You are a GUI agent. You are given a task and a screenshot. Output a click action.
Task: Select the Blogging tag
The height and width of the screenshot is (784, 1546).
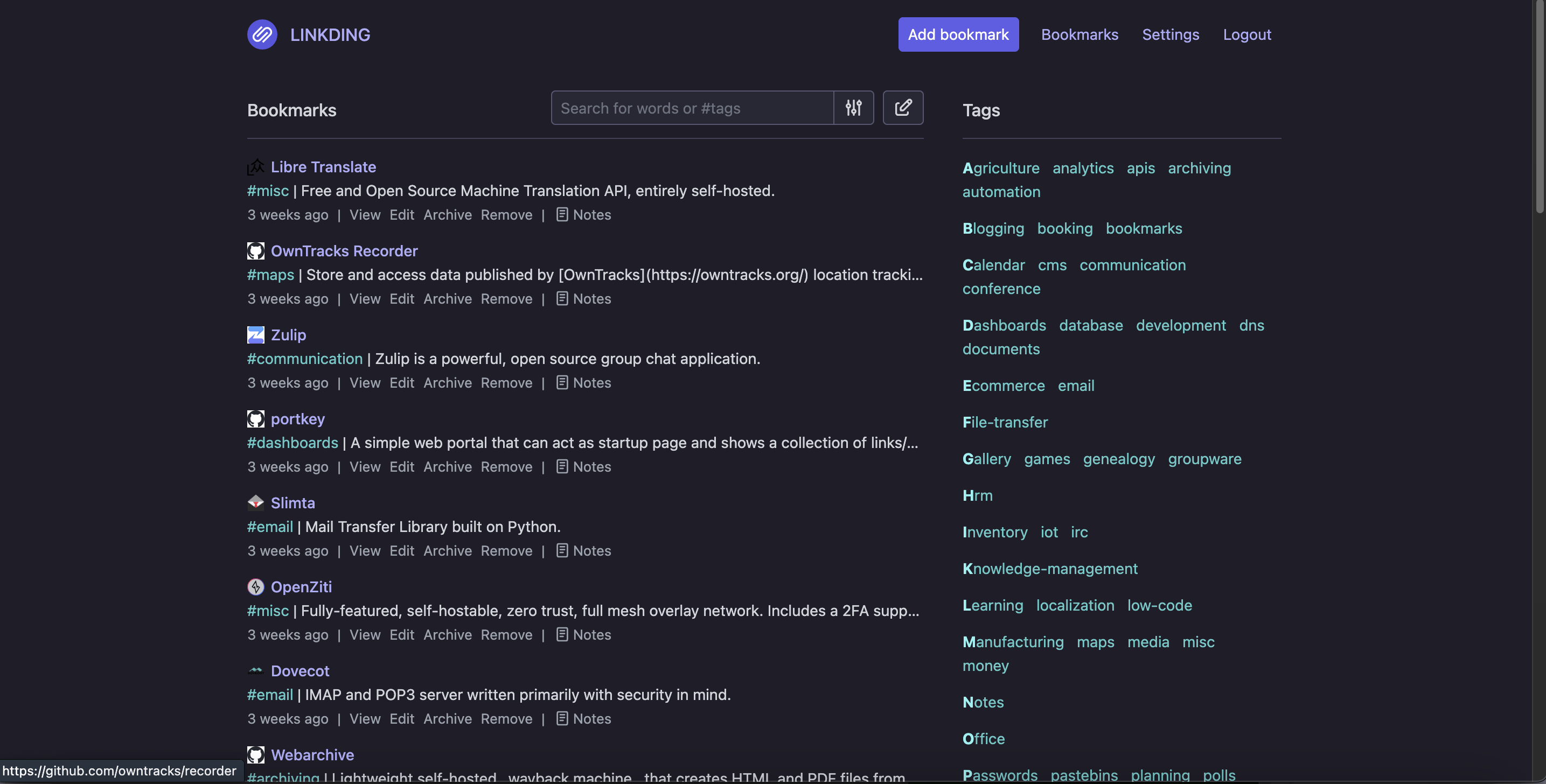point(993,228)
